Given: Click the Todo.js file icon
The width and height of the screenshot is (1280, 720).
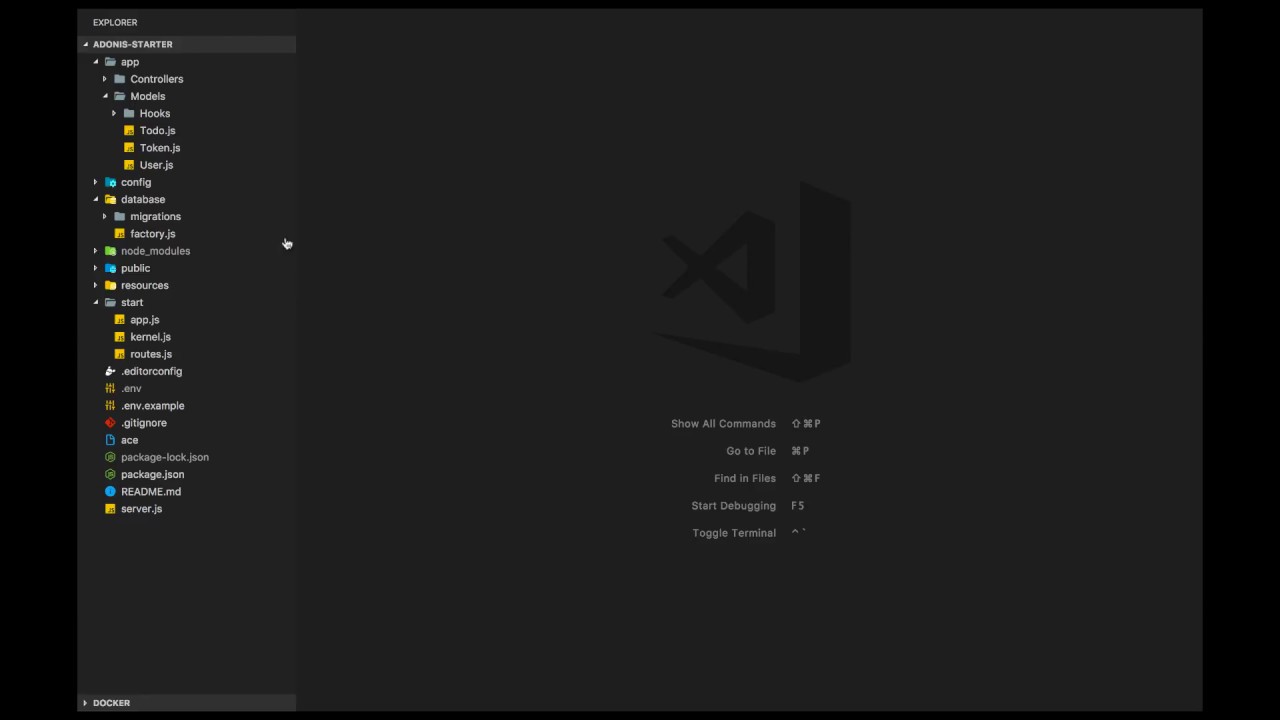Looking at the screenshot, I should (129, 130).
